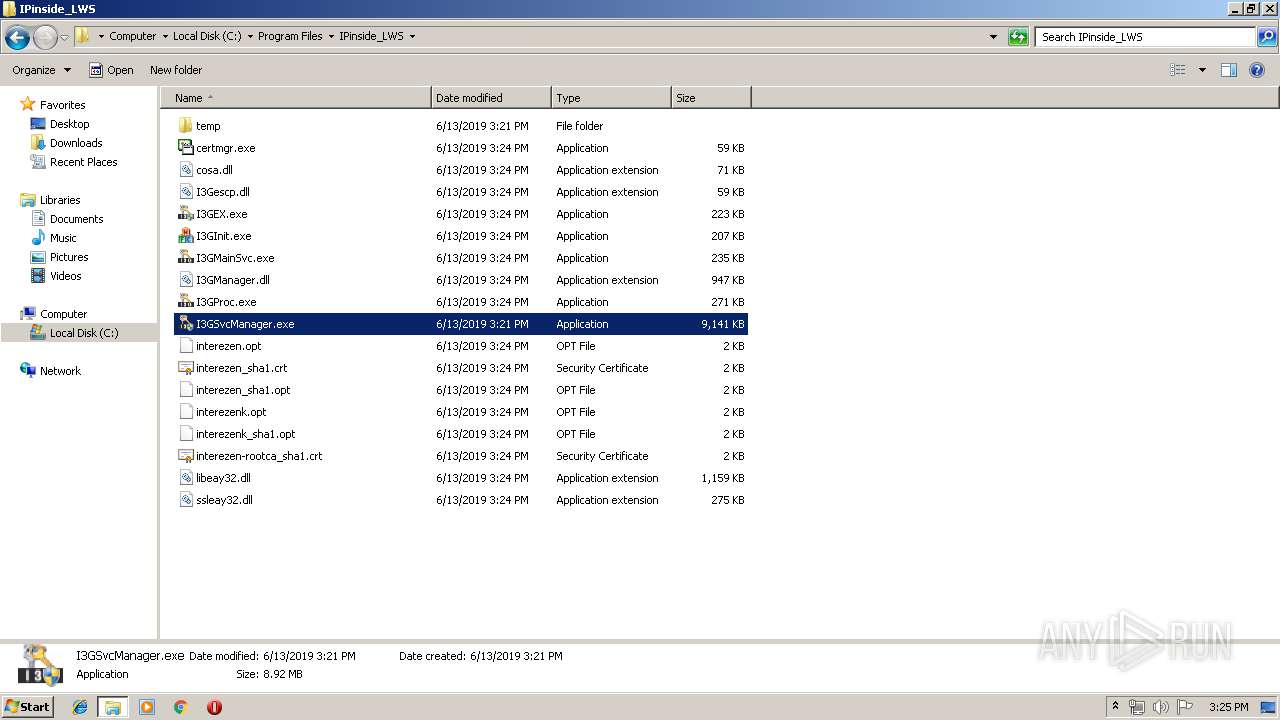Click the Open toolbar button
This screenshot has width=1280, height=720.
pyautogui.click(x=111, y=70)
